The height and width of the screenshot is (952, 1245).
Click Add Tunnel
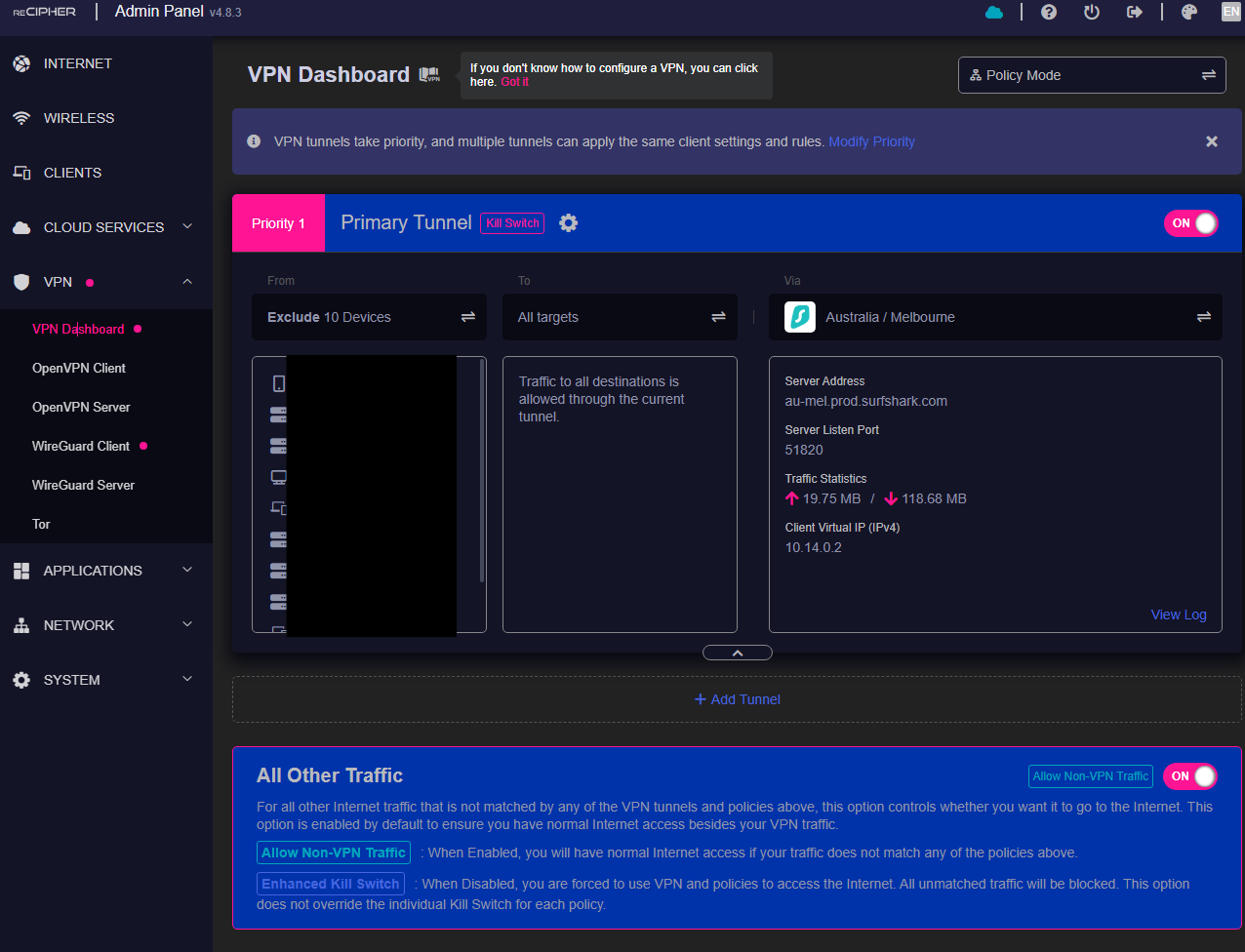pos(738,699)
